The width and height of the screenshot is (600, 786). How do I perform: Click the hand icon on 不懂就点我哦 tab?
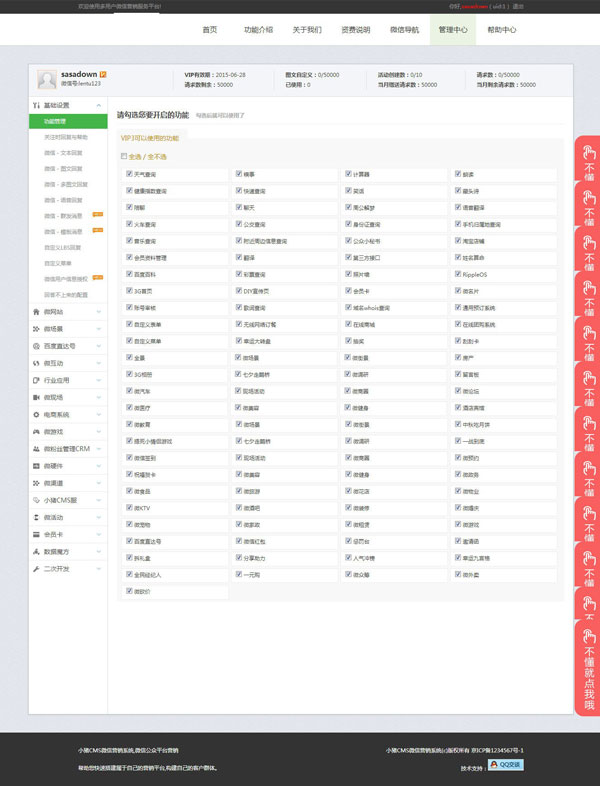click(589, 636)
